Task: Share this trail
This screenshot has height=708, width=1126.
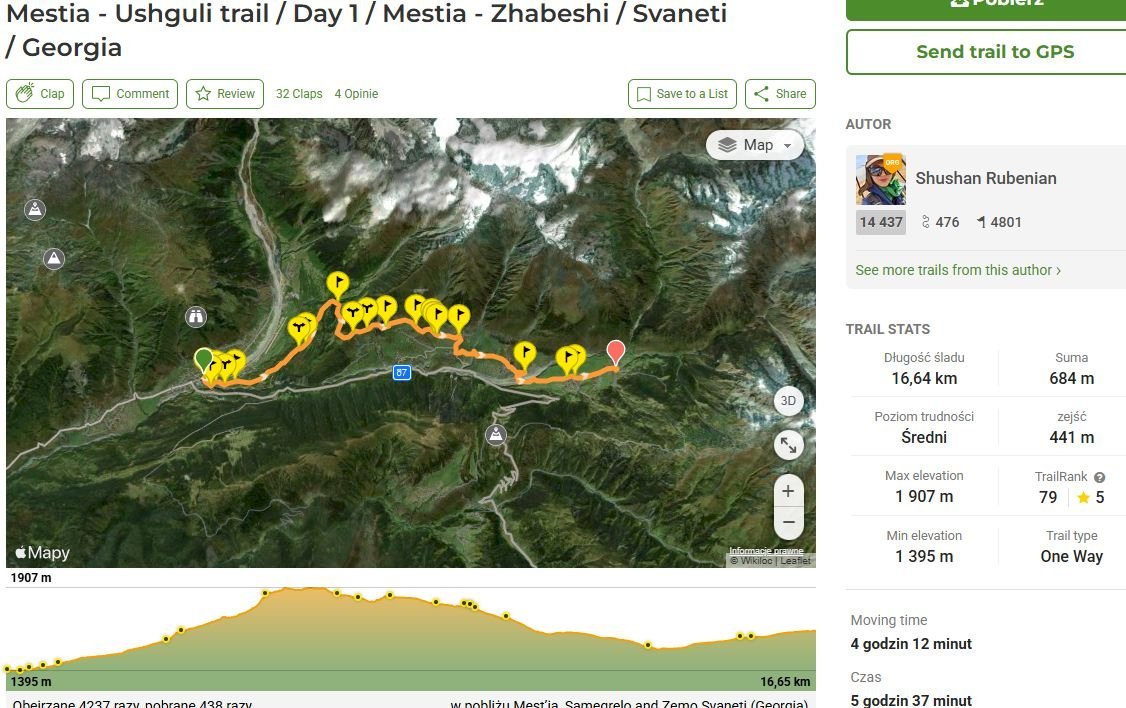Action: pos(780,94)
